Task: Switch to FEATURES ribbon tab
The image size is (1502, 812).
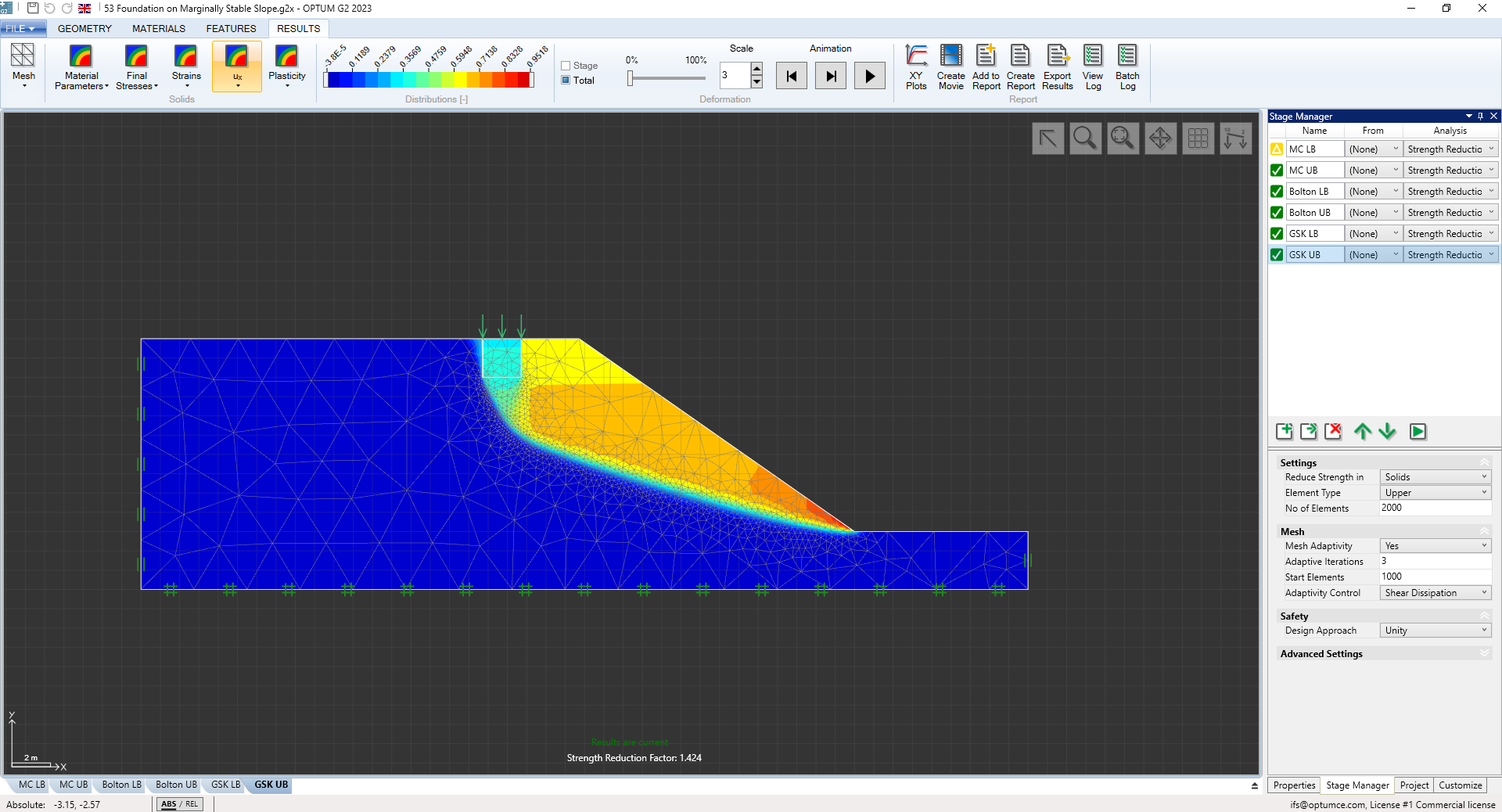Action: click(231, 28)
